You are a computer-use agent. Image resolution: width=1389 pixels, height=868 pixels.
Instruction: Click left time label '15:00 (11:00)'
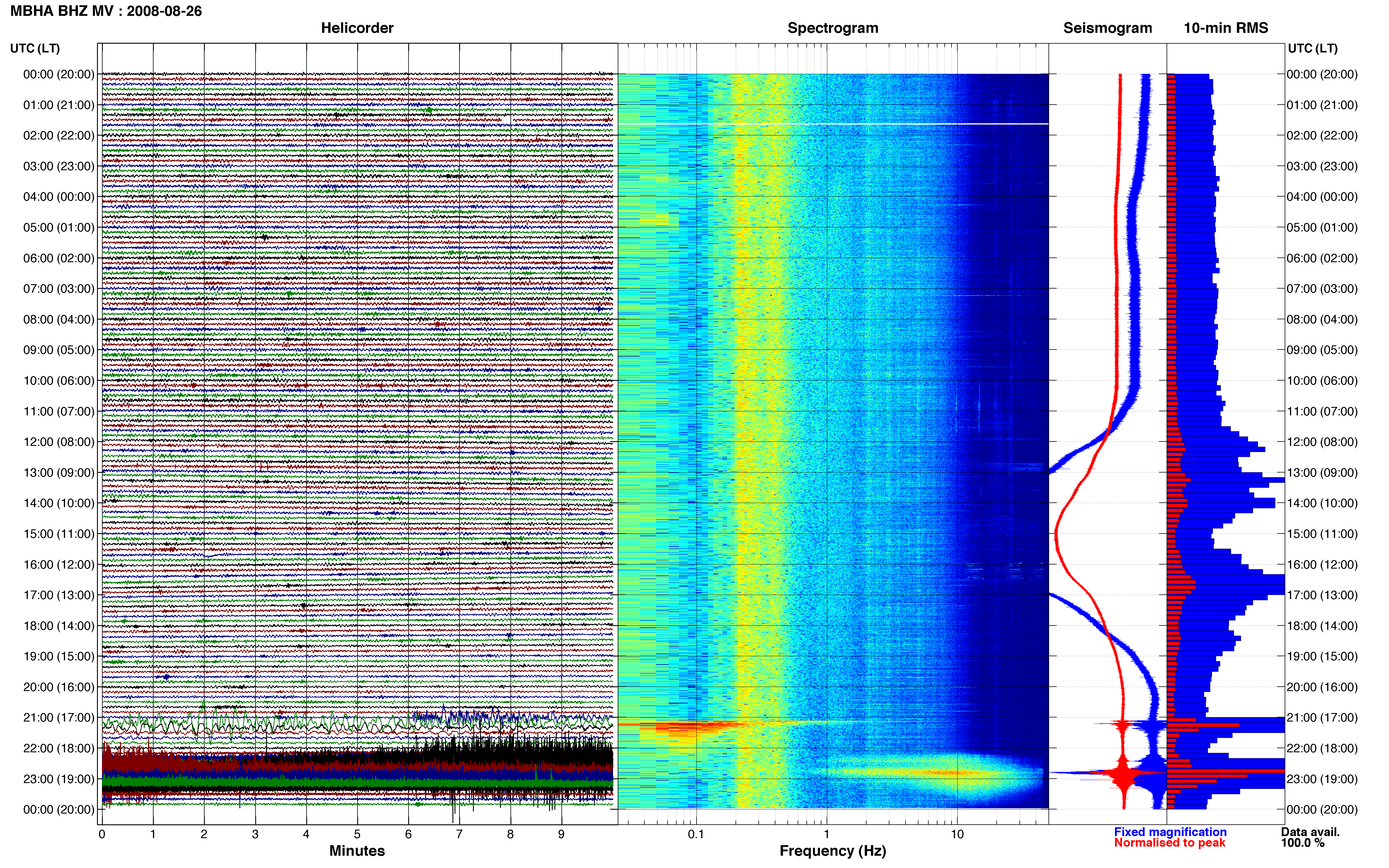click(x=59, y=534)
